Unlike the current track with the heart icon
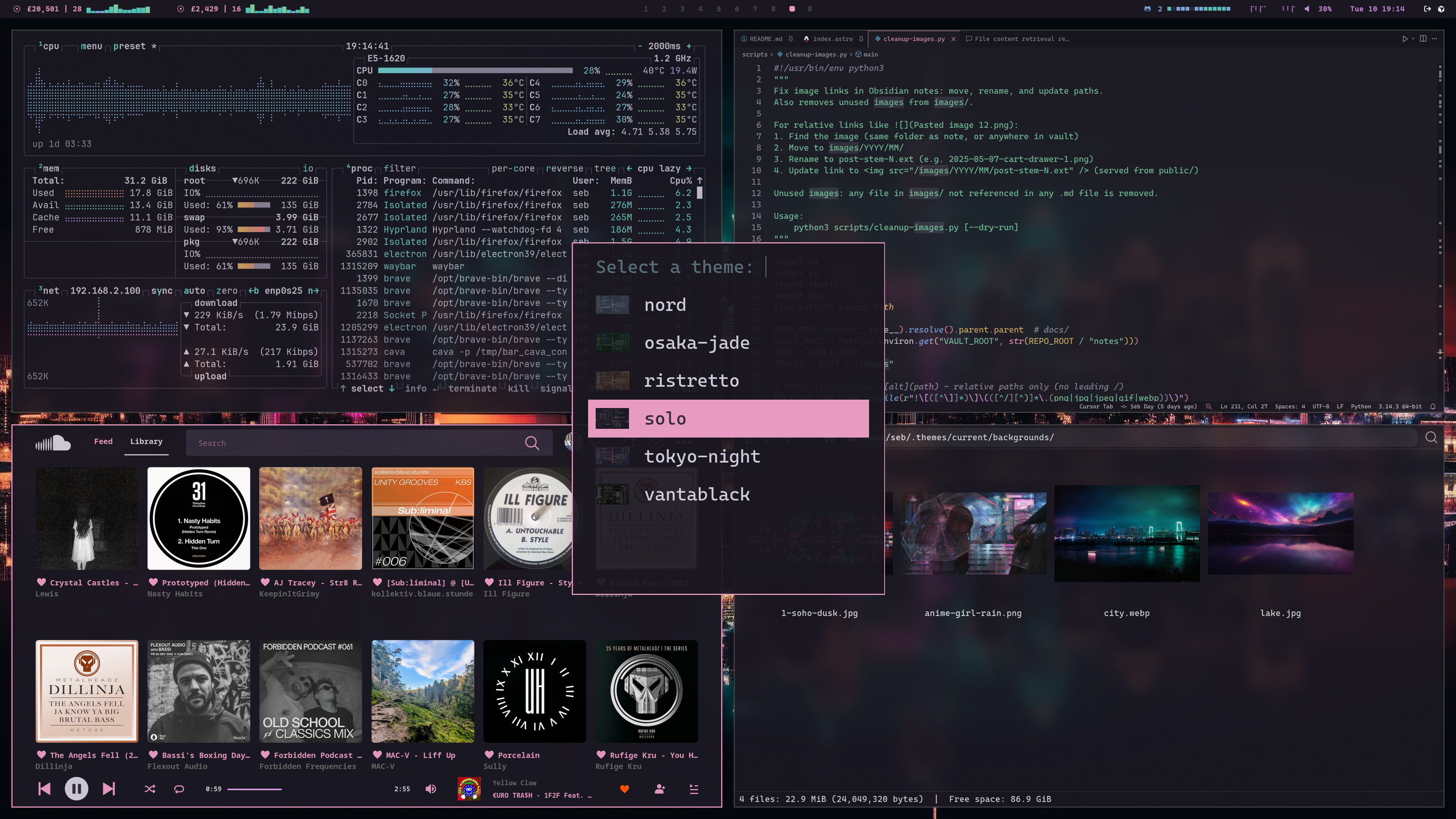This screenshot has height=819, width=1456. coord(624,789)
